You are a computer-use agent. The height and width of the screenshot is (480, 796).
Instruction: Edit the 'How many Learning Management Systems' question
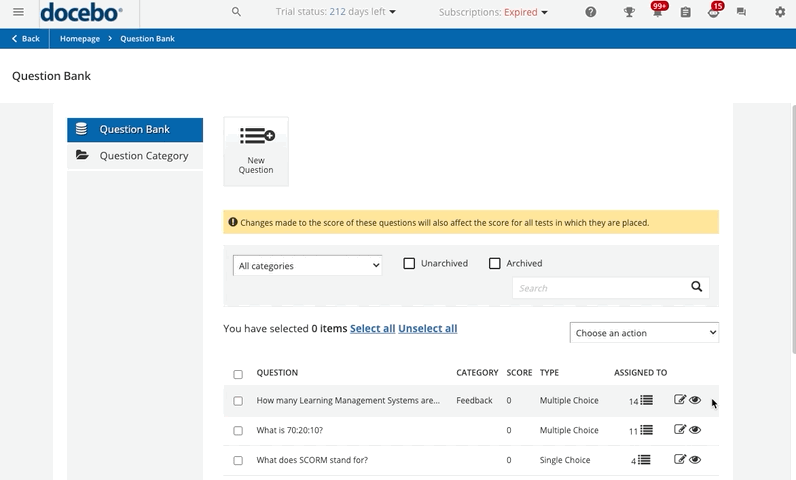pyautogui.click(x=680, y=400)
